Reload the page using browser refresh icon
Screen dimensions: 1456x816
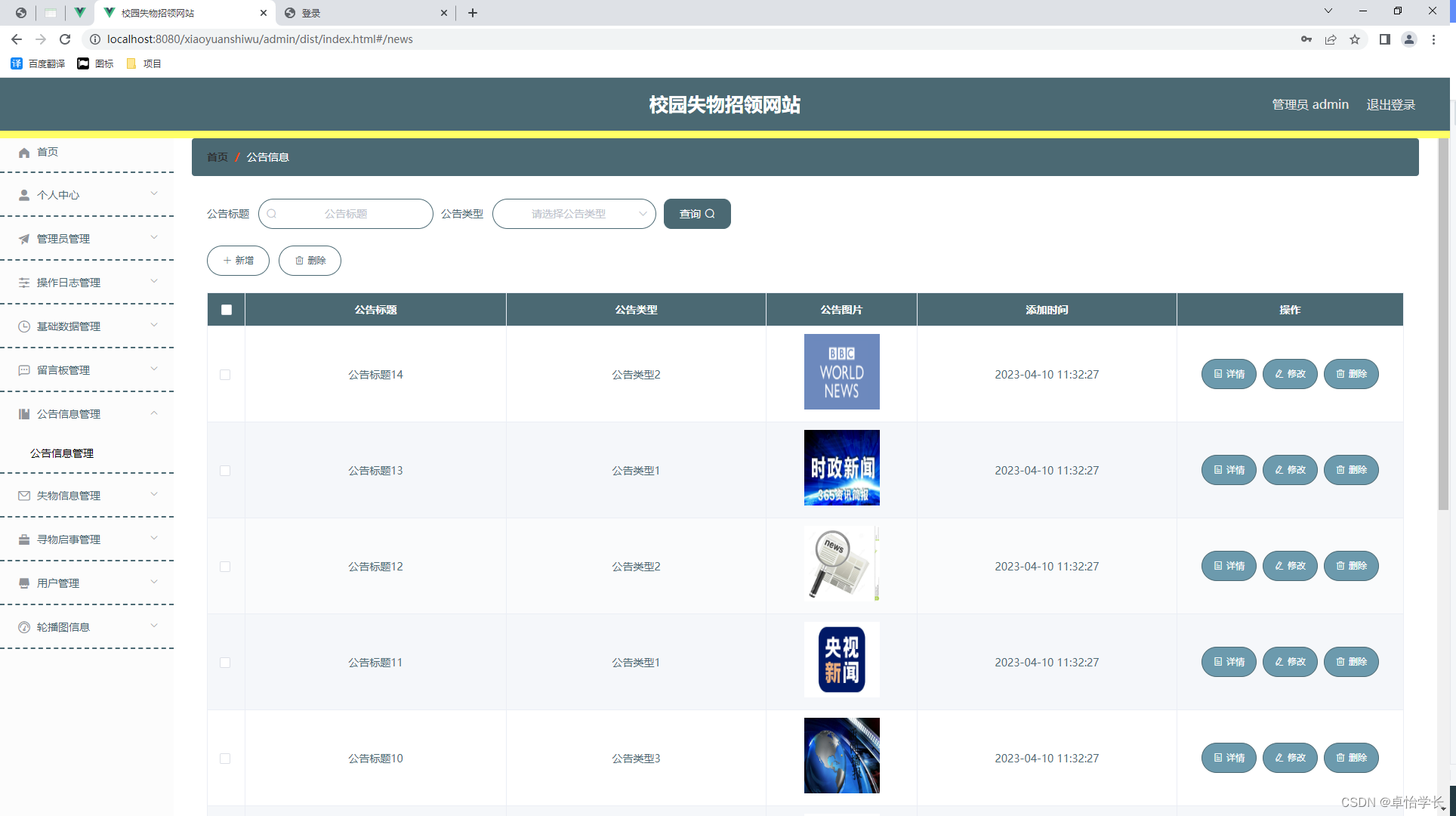pos(65,39)
